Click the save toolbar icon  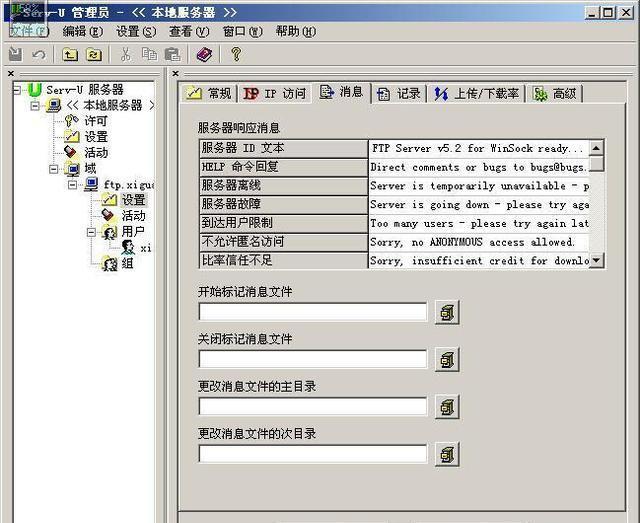16,54
